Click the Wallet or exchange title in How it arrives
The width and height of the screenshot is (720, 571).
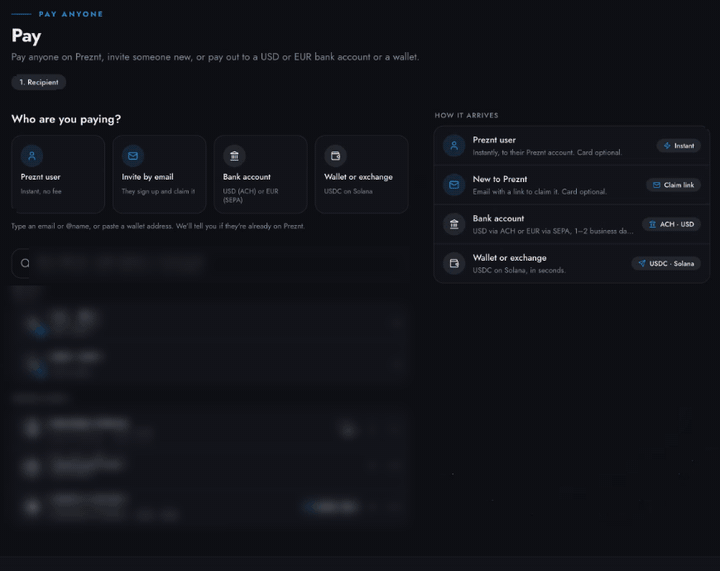509,258
